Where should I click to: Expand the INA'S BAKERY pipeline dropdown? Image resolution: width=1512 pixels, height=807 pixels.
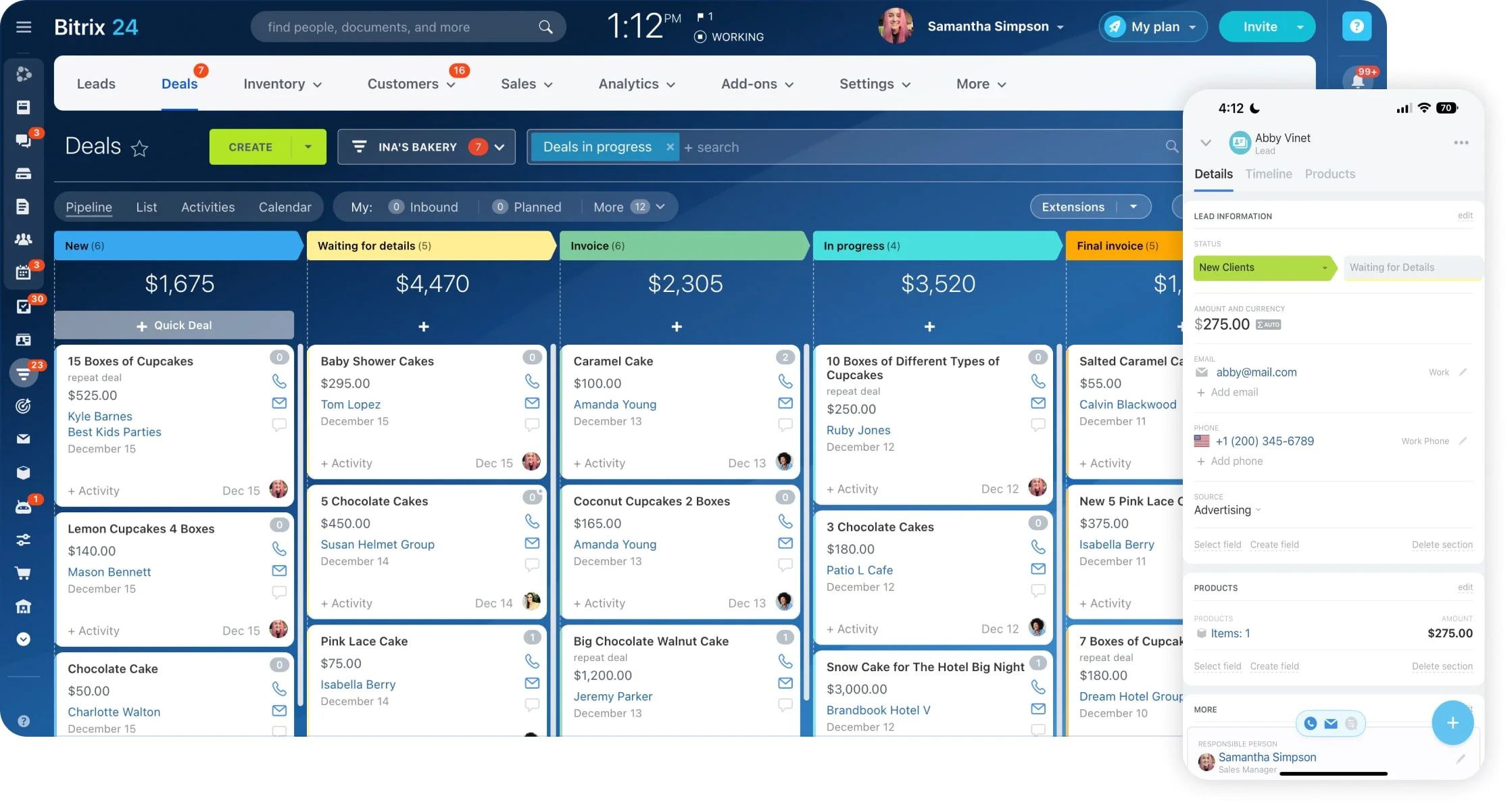(499, 147)
